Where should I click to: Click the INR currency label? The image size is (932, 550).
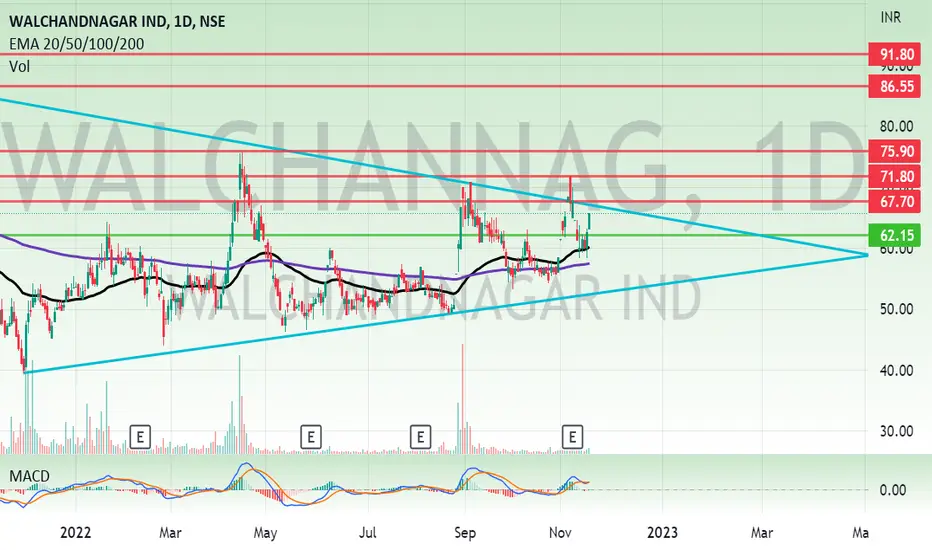click(890, 18)
